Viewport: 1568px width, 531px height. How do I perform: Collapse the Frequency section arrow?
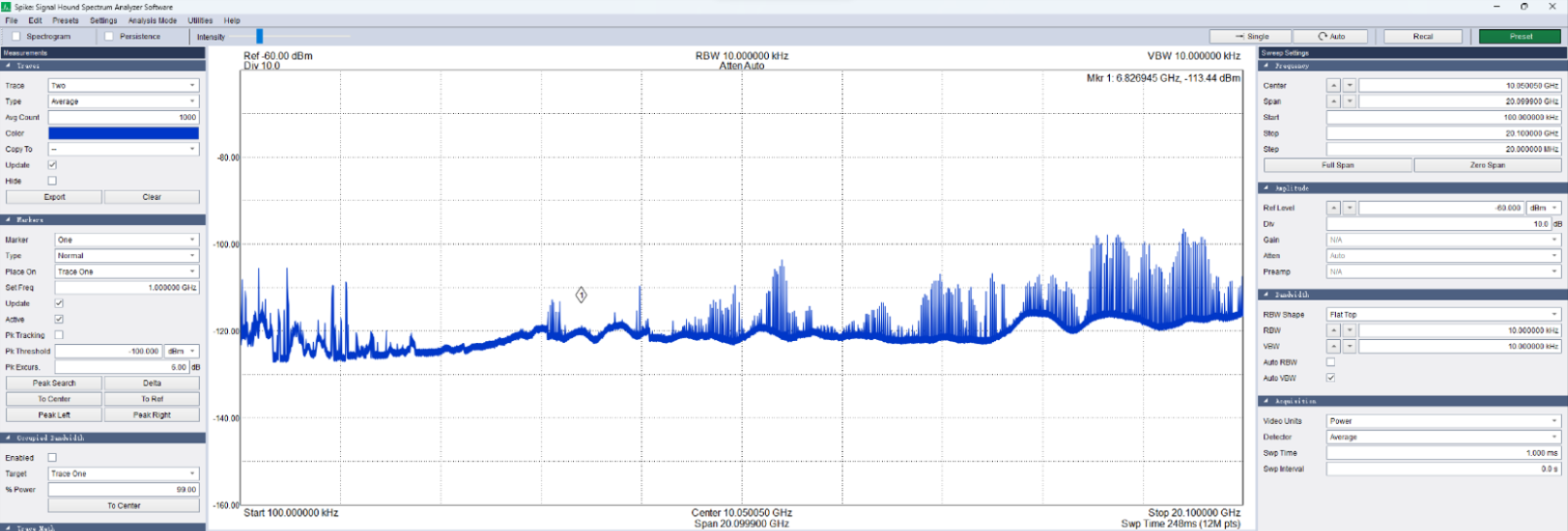click(x=1267, y=66)
